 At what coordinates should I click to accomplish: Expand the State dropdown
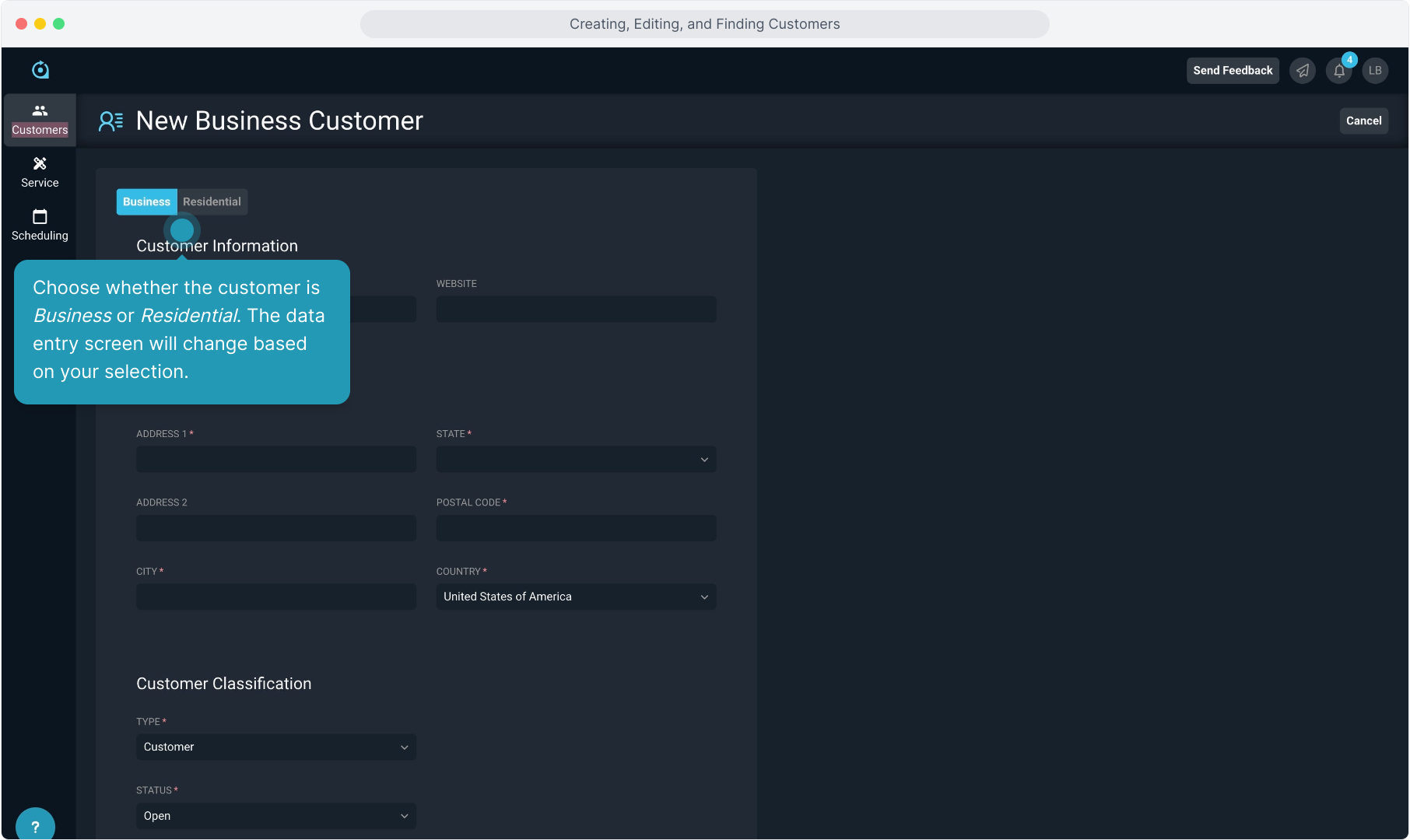click(576, 460)
